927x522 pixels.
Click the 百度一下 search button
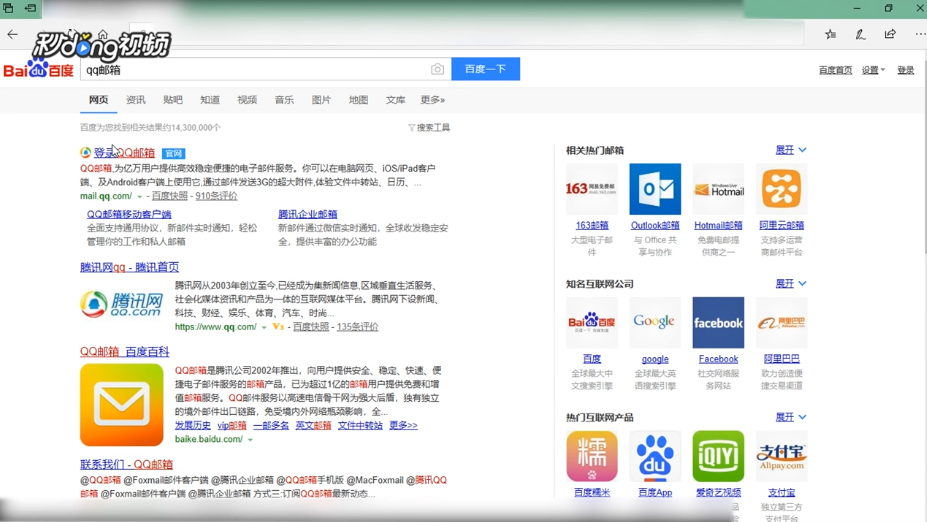click(485, 69)
